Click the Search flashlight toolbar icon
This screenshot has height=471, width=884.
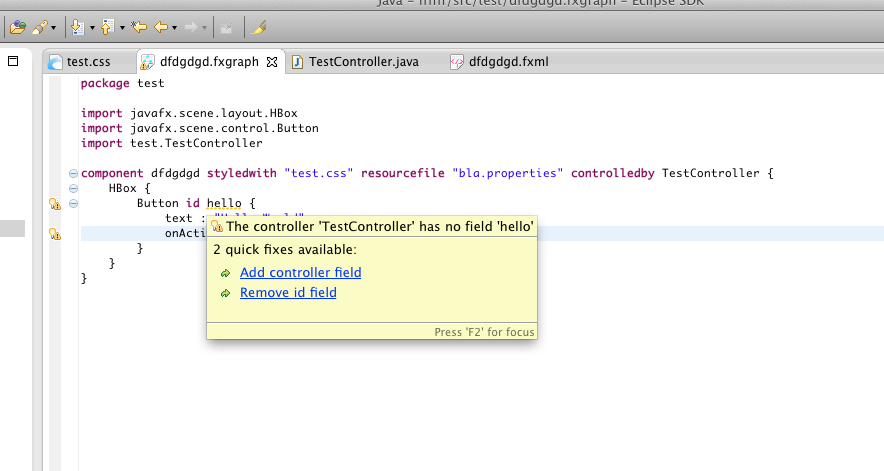click(40, 27)
